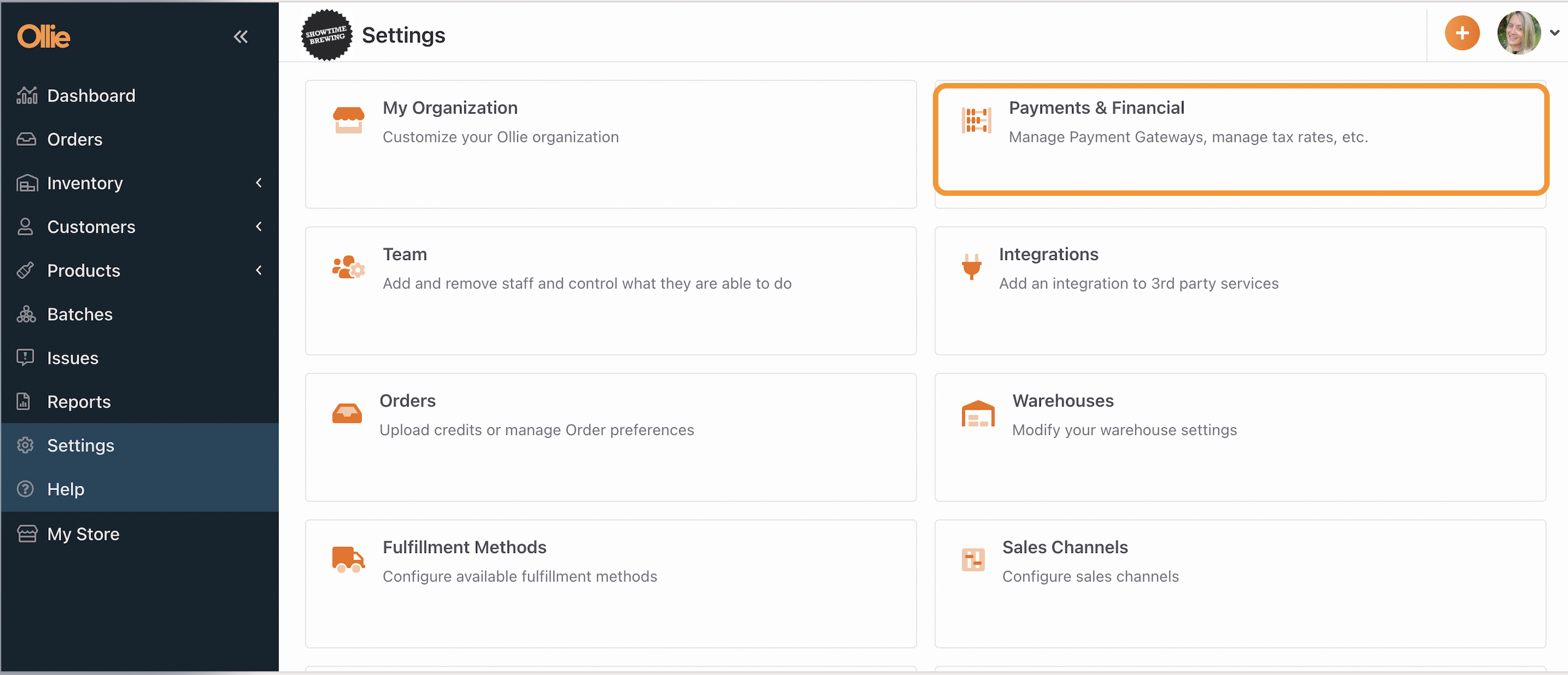Image resolution: width=1568 pixels, height=675 pixels.
Task: Click the Fulfillment Methods truck icon
Action: click(348, 559)
